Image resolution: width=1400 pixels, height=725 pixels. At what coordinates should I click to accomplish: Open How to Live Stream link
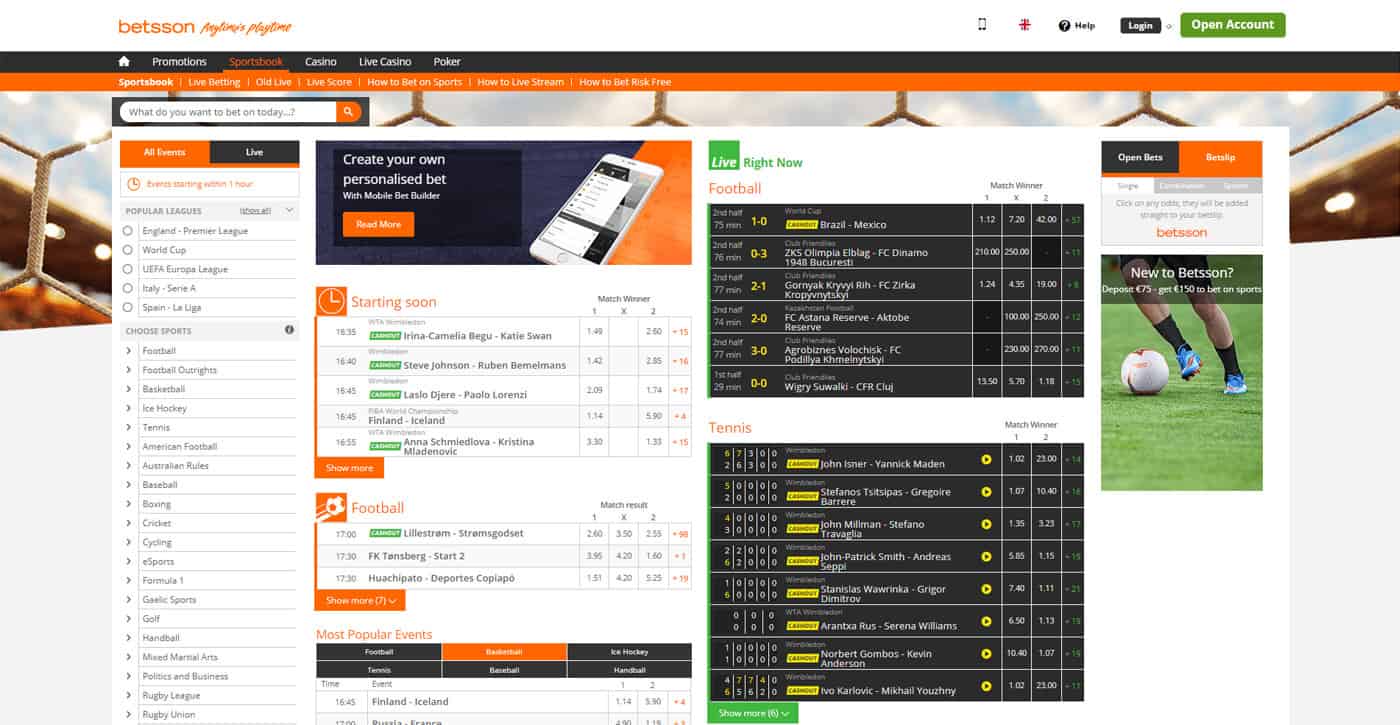pyautogui.click(x=520, y=82)
